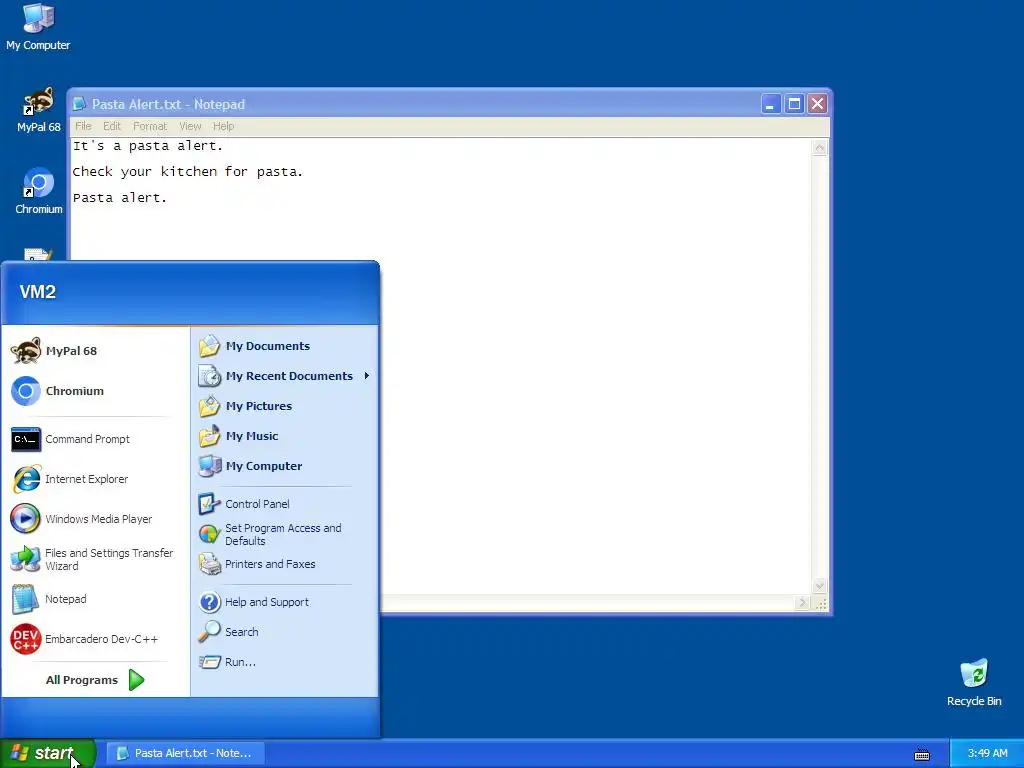Open MyPal 68 from the Start menu
Viewport: 1024px width, 768px height.
tap(96, 351)
